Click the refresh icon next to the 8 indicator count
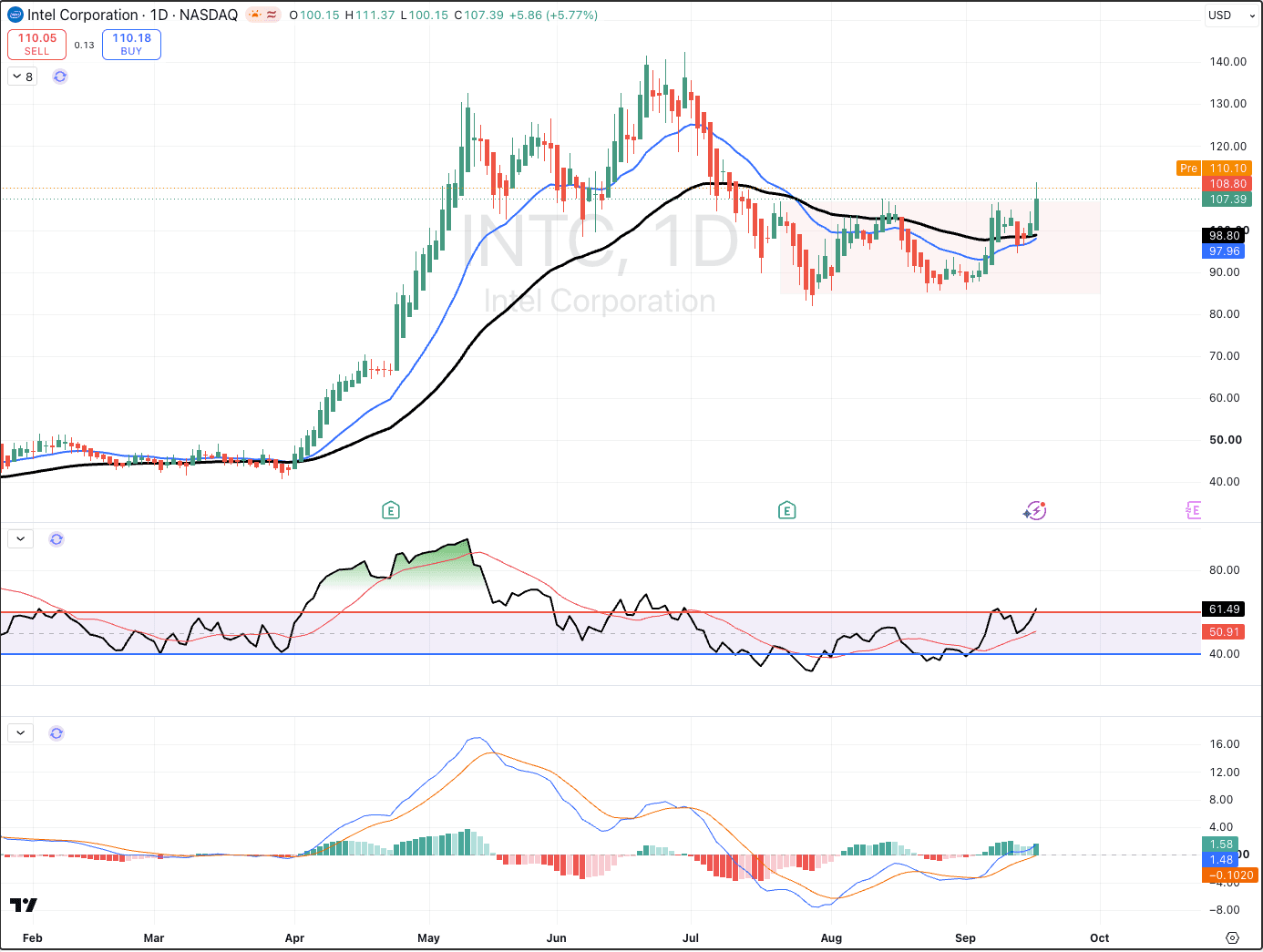Viewport: 1263px width, 952px height. coord(60,77)
